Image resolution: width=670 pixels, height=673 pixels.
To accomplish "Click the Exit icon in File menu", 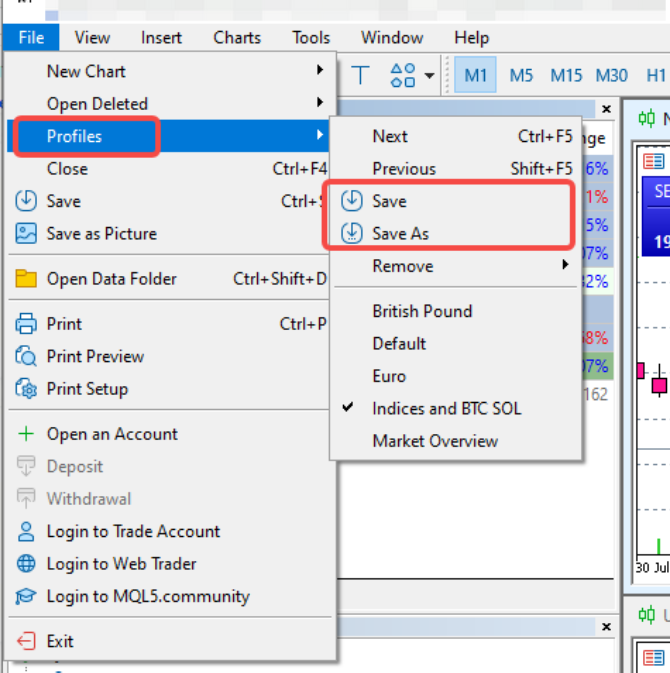I will (26, 641).
